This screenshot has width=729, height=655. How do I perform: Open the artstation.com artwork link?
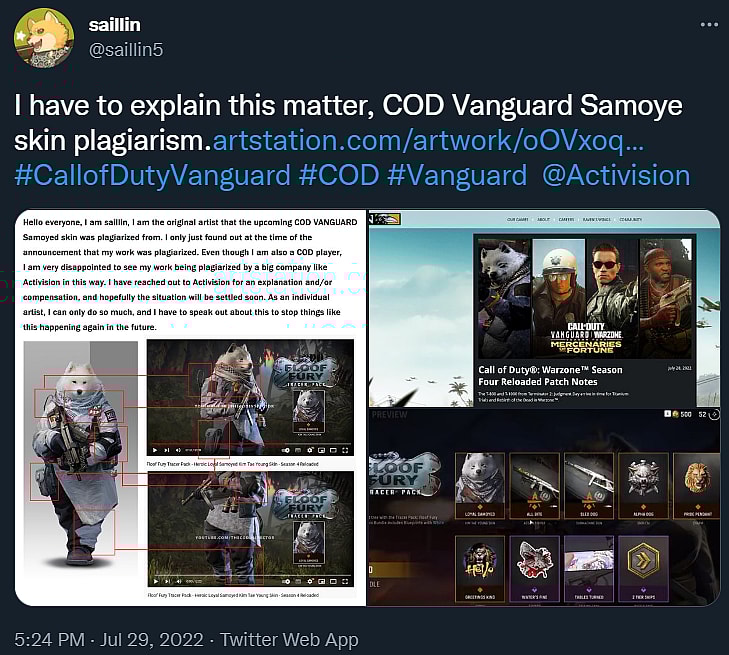tap(428, 140)
